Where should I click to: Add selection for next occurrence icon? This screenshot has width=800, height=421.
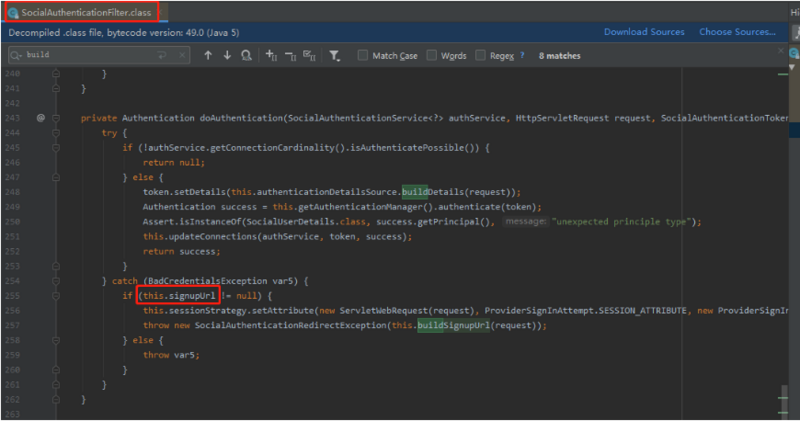click(271, 55)
